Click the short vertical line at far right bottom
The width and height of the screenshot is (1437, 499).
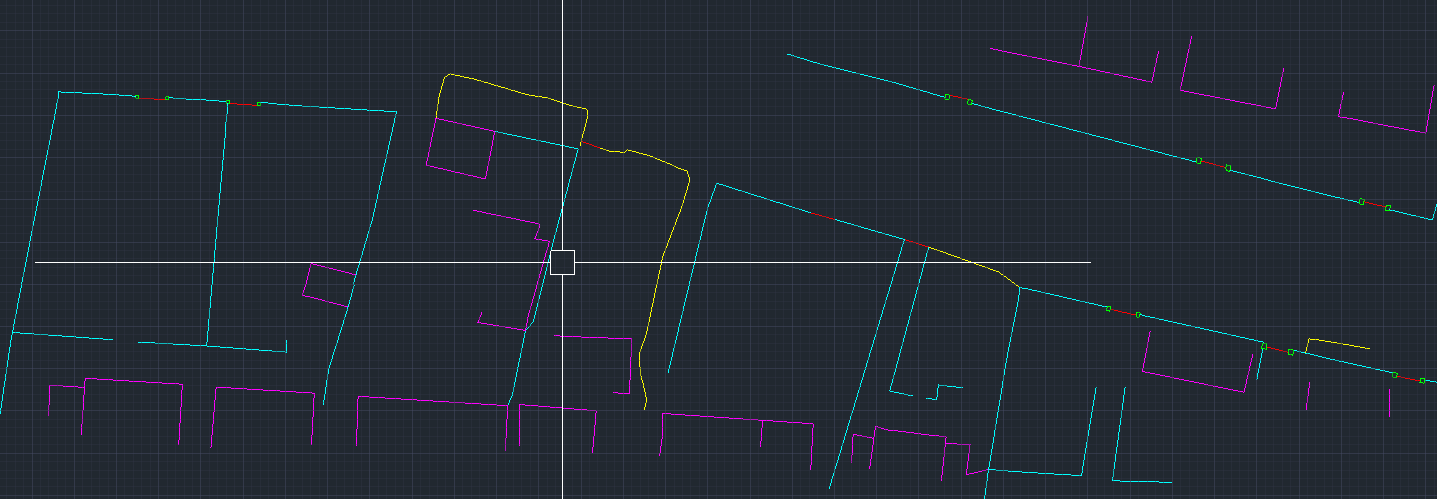point(1389,403)
